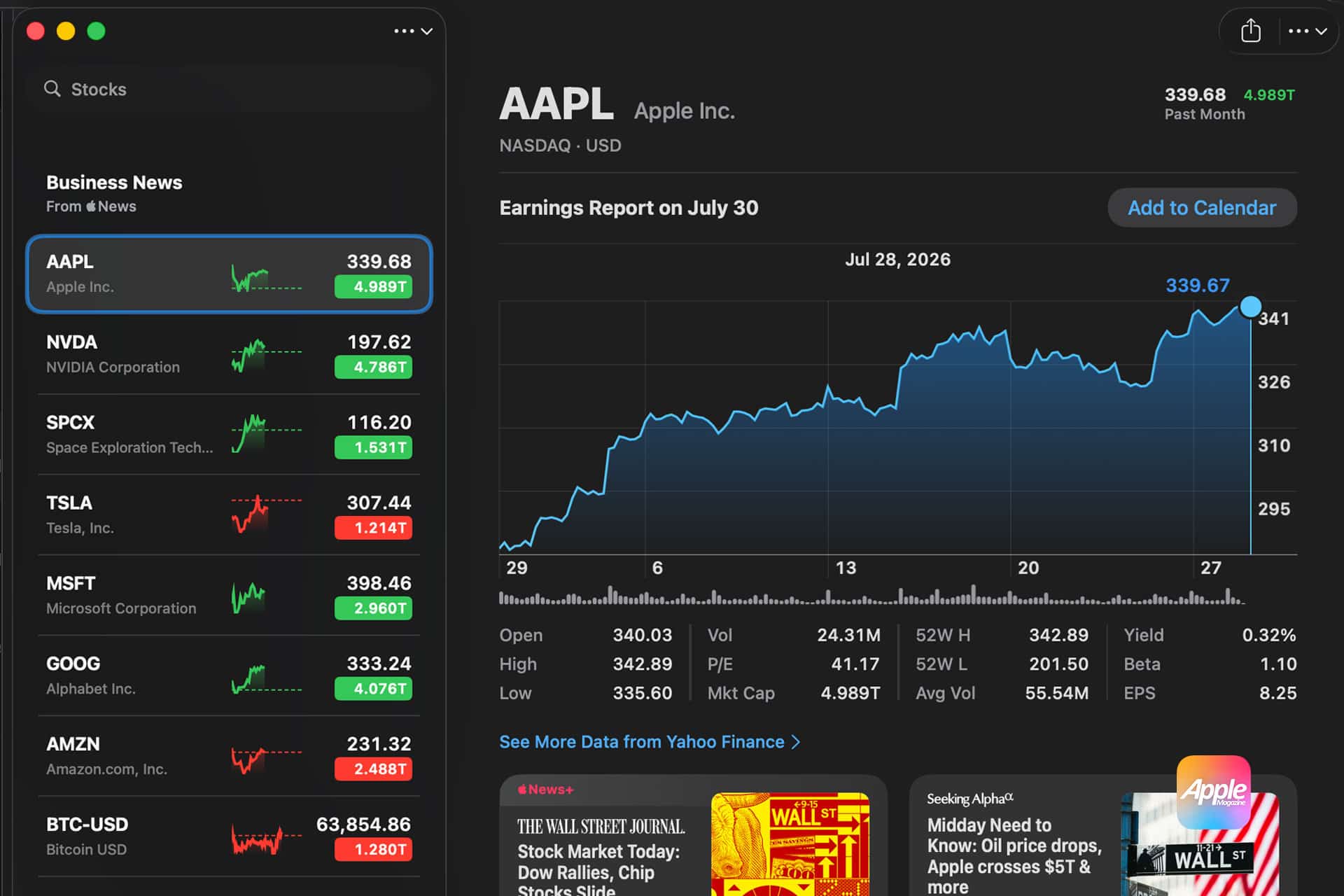Select the BTC-USD Bitcoin row
Screen dimensions: 1344x896
229,837
